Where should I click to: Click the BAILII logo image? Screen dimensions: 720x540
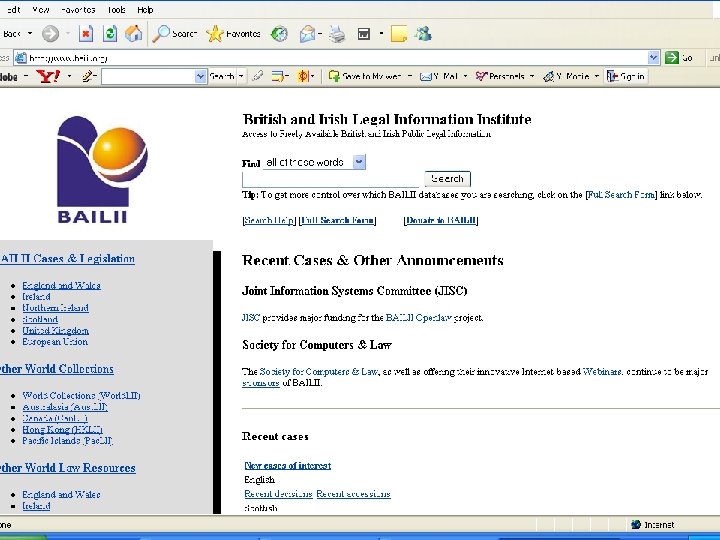(x=102, y=169)
